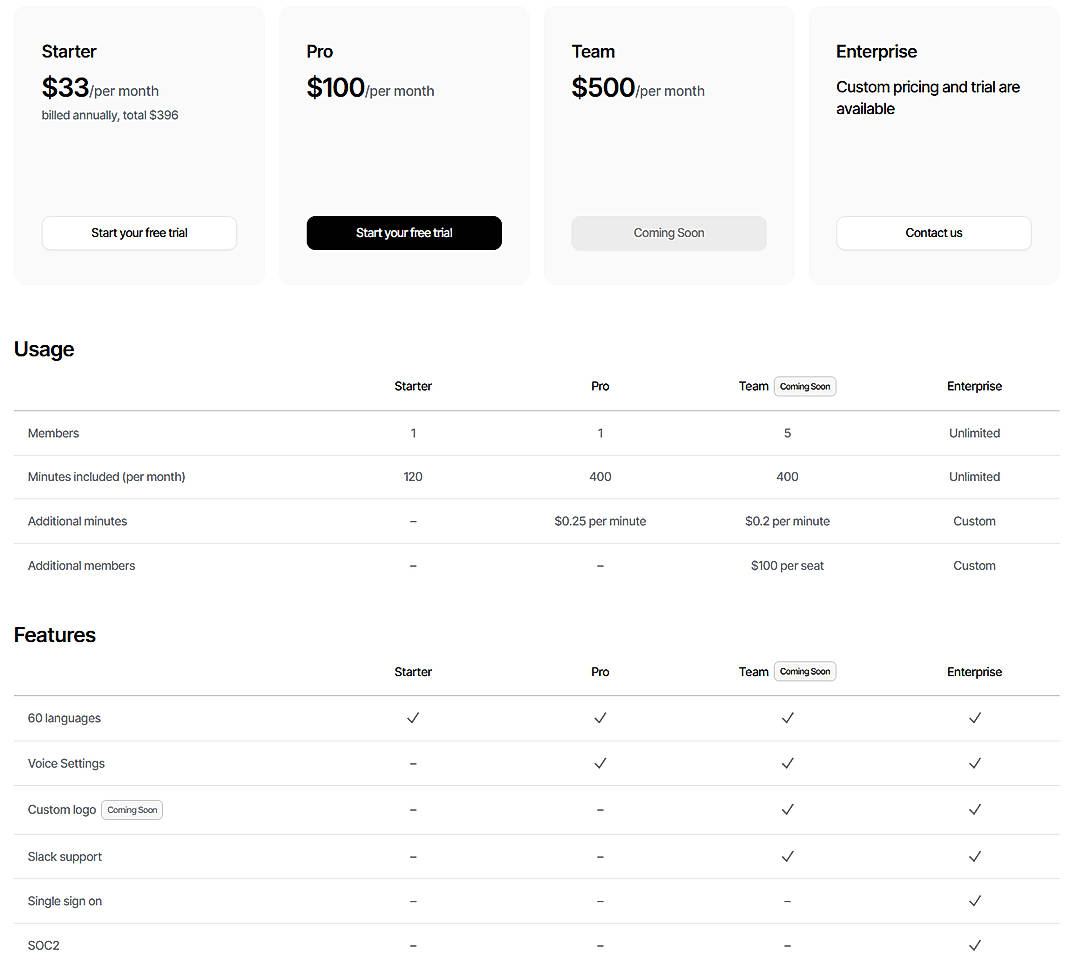Click the Coming Soon badge beside Custom logo
Screen dimensions: 1070x975
(x=132, y=810)
